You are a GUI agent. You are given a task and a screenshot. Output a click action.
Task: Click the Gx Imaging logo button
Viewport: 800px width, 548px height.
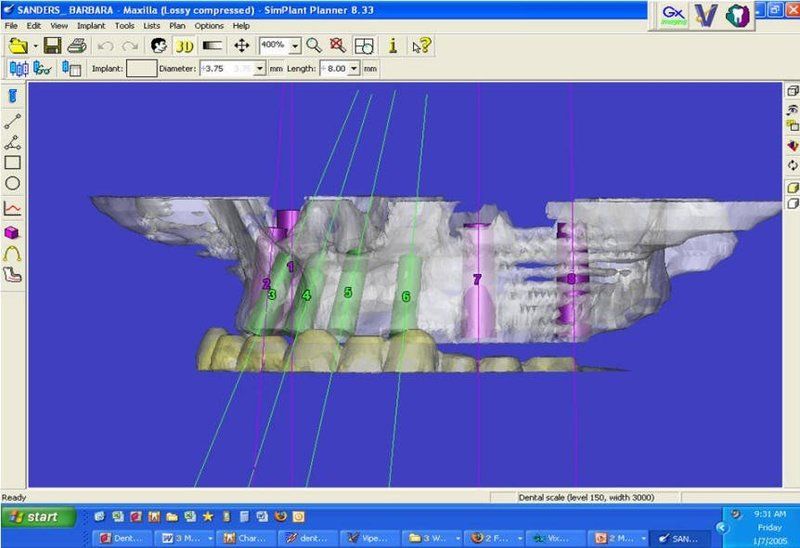(673, 15)
